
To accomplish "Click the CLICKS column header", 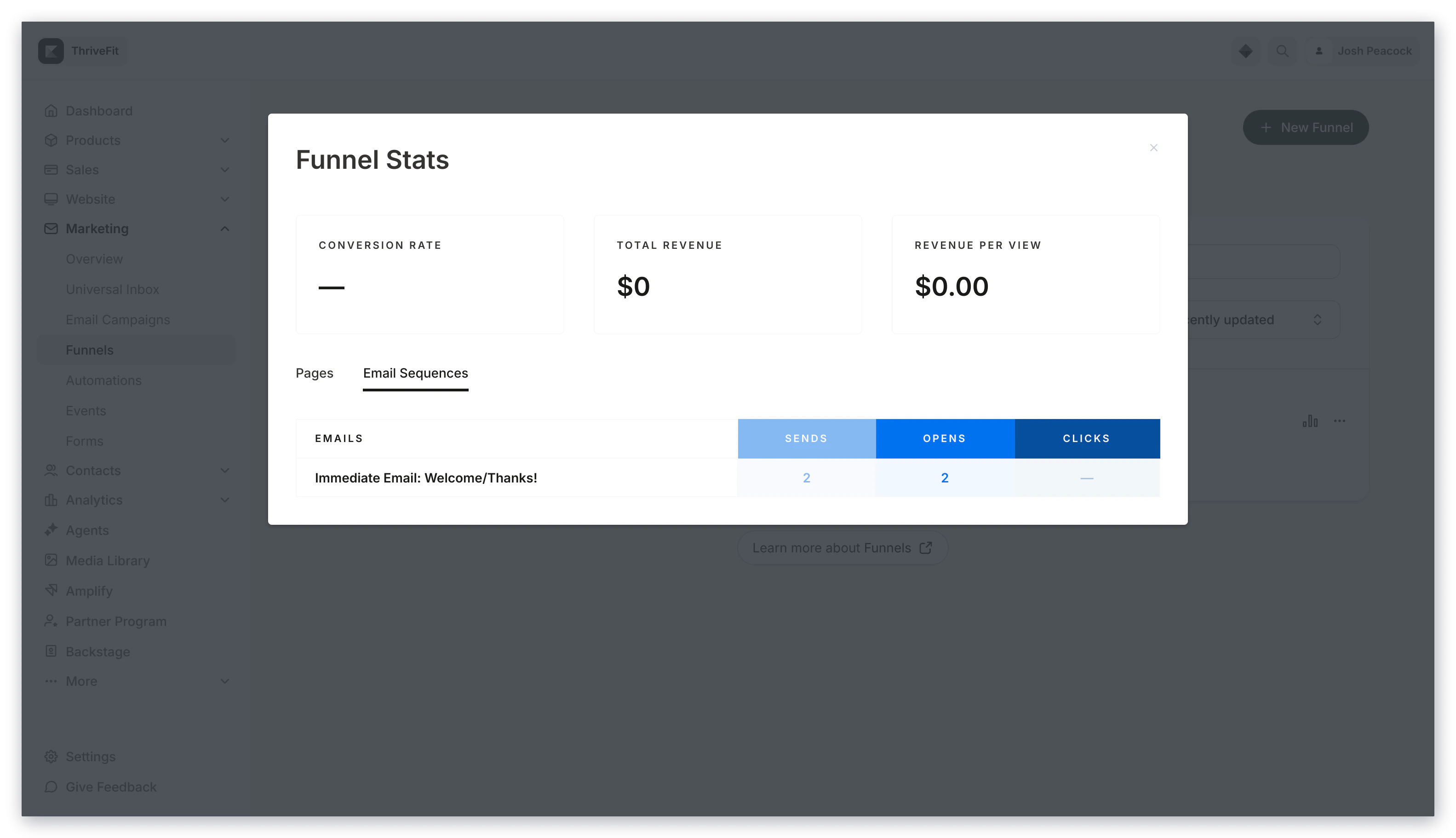I will (x=1087, y=438).
